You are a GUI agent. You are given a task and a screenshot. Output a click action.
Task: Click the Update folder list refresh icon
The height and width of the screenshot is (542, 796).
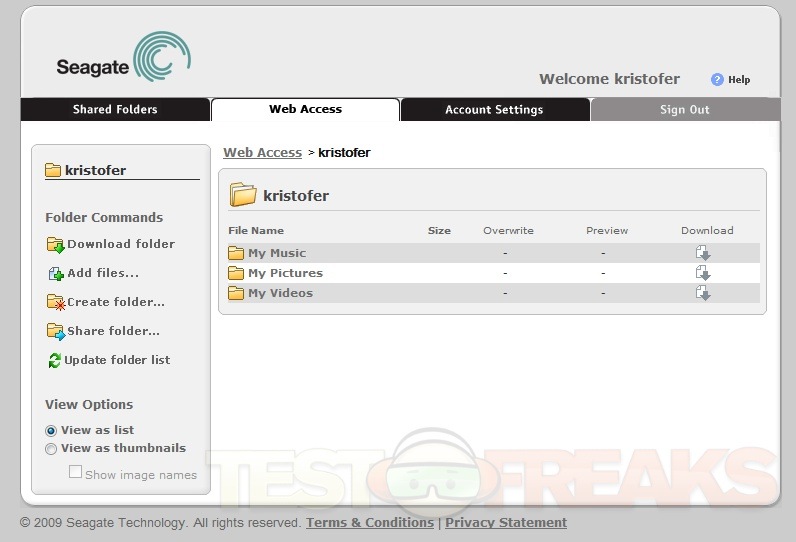tap(54, 361)
